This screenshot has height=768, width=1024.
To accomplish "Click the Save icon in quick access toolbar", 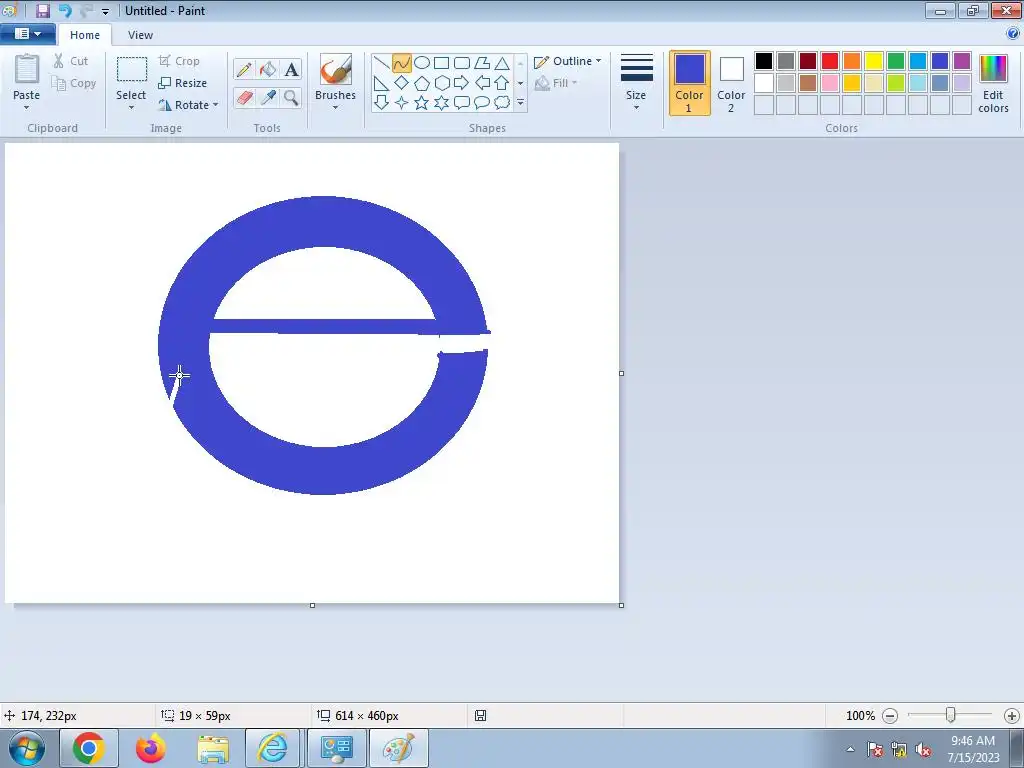I will (x=43, y=10).
